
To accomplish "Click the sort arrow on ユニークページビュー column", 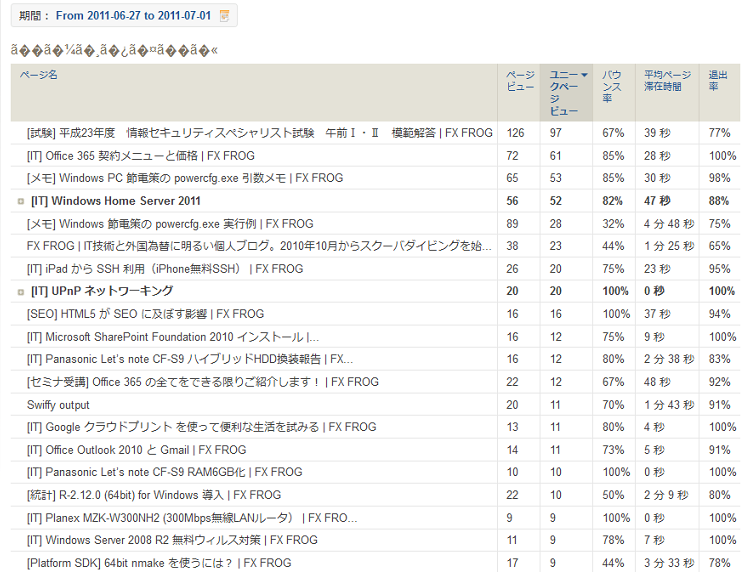I will (584, 75).
